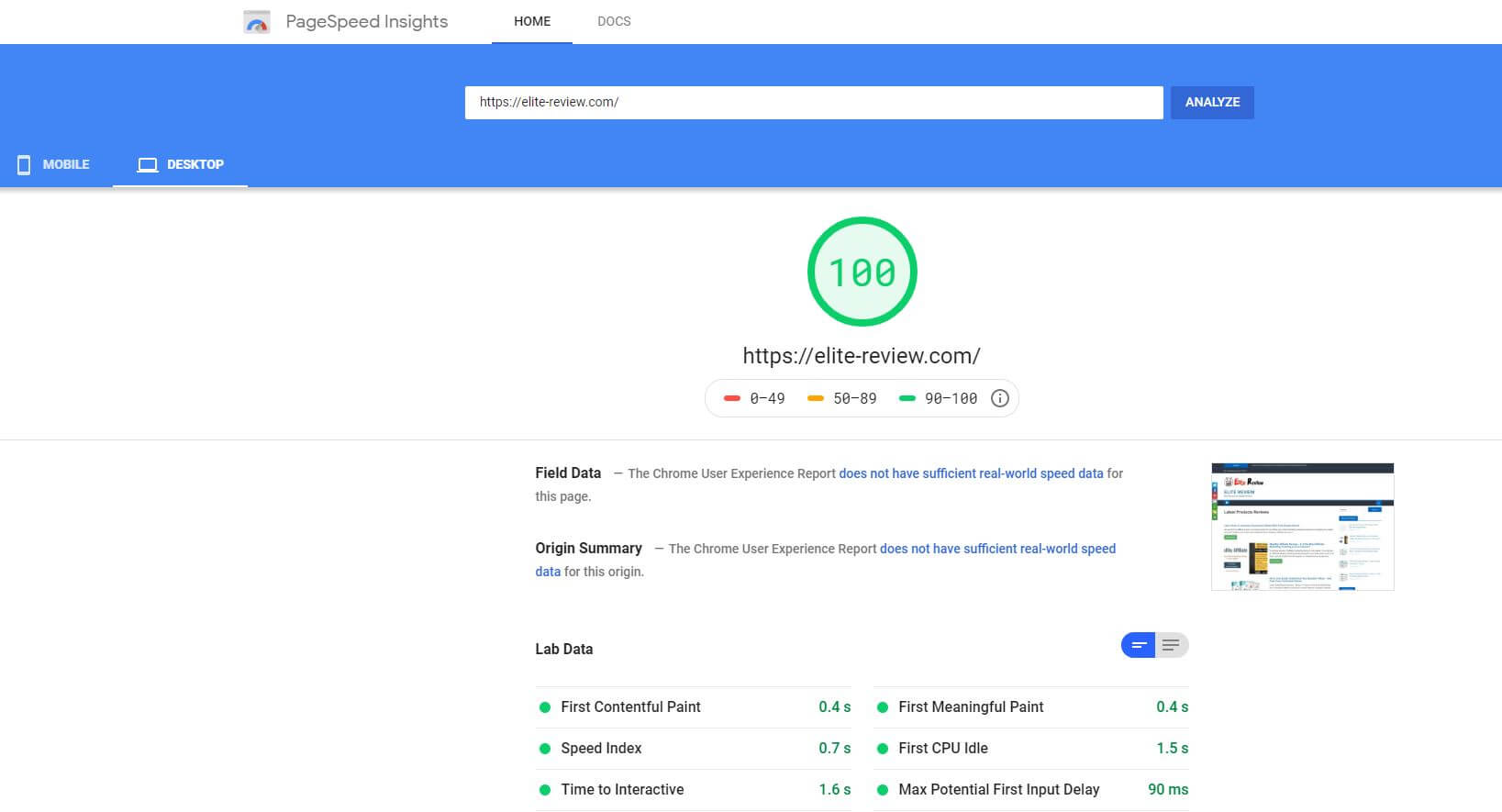Click the 1.6 s Time to Interactive value

click(835, 790)
